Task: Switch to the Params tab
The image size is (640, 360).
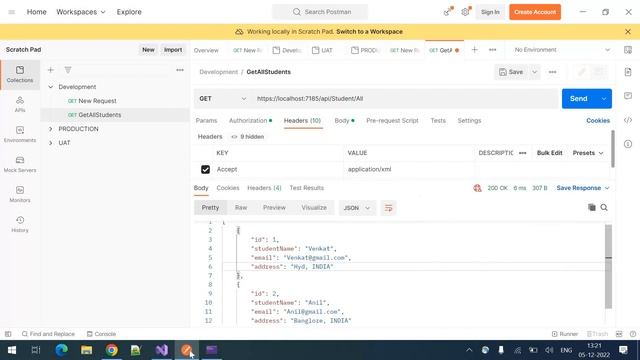Action: pos(207,120)
